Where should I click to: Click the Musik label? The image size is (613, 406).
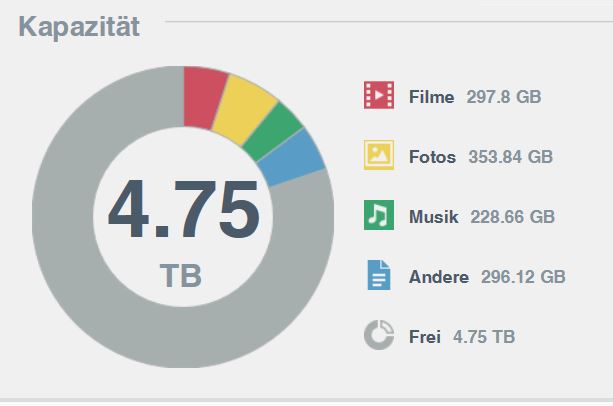tap(434, 217)
